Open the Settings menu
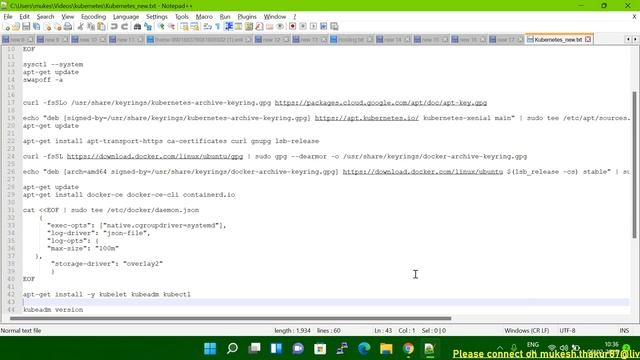Screen dimensions: 640x360 pos(157,17)
